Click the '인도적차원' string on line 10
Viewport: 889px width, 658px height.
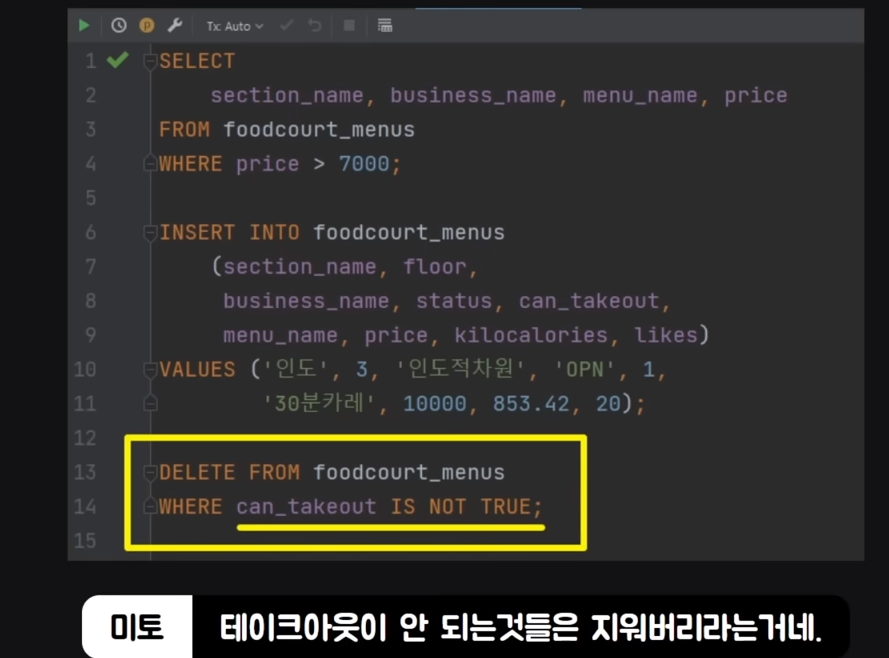point(460,370)
